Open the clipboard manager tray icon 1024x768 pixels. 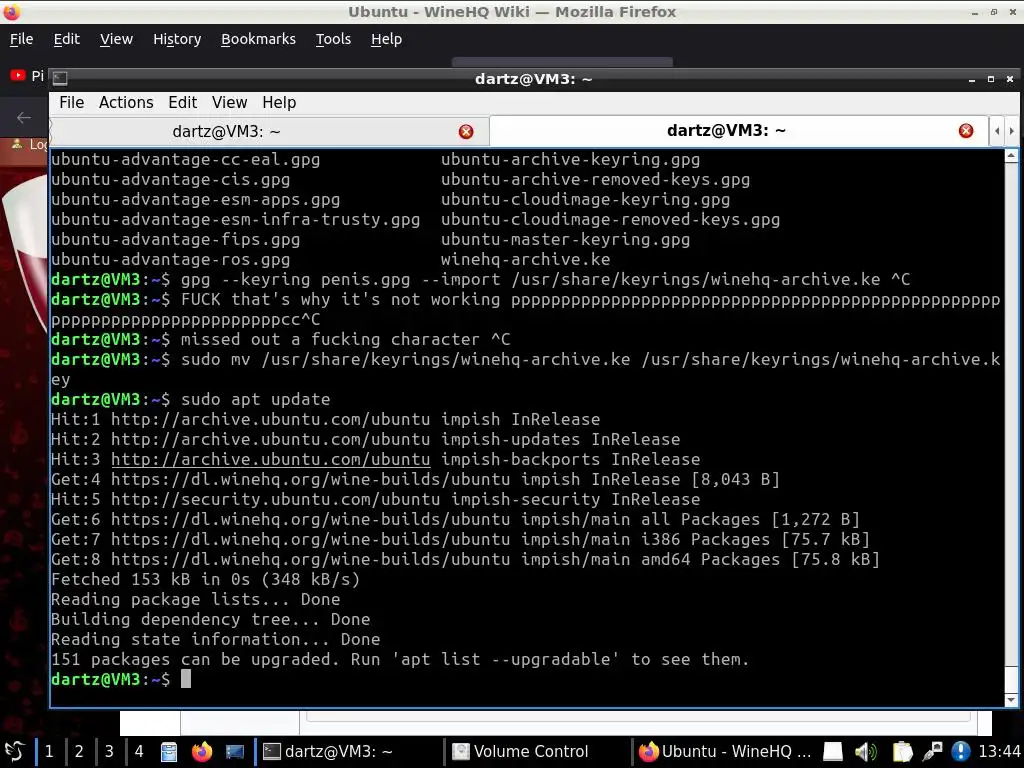pyautogui.click(x=902, y=752)
